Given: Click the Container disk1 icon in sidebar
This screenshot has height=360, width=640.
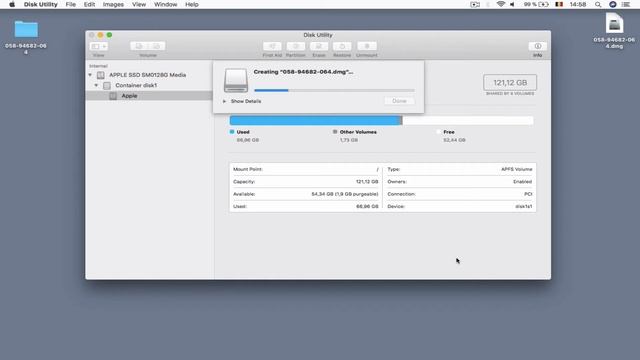Looking at the screenshot, I should [x=107, y=85].
